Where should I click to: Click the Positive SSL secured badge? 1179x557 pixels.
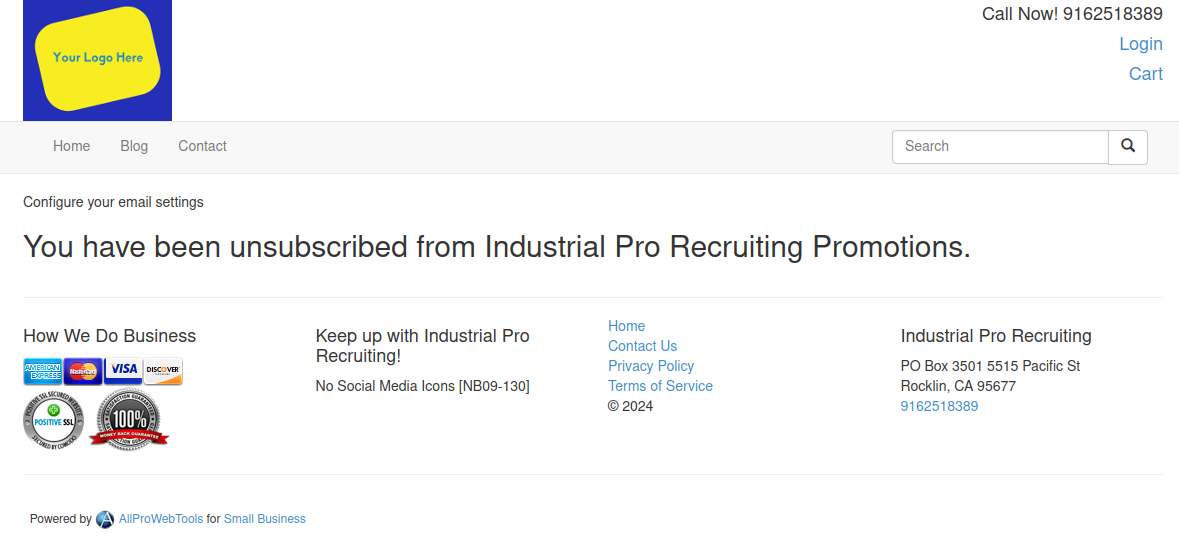click(x=53, y=421)
